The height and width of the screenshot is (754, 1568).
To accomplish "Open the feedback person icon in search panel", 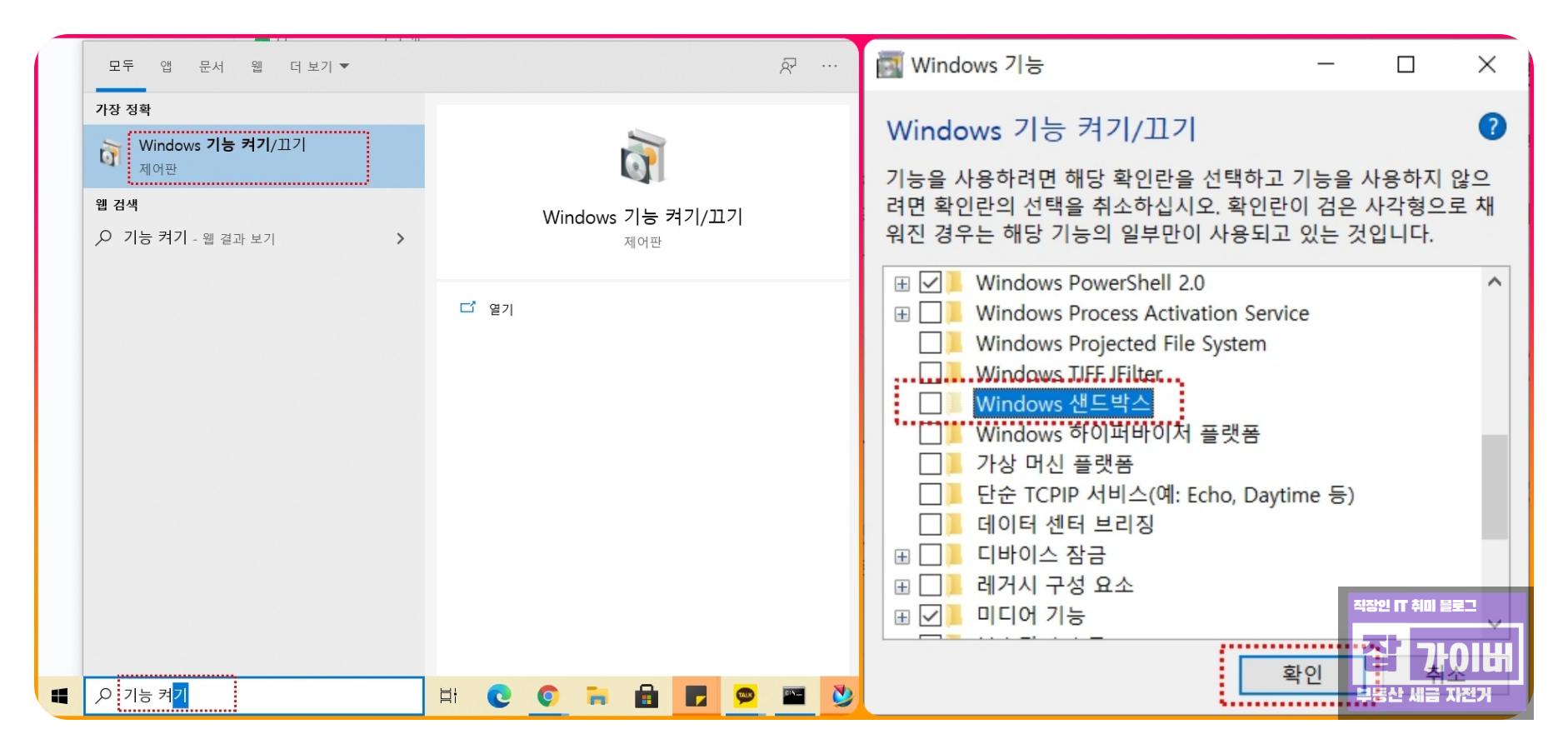I will pyautogui.click(x=787, y=66).
